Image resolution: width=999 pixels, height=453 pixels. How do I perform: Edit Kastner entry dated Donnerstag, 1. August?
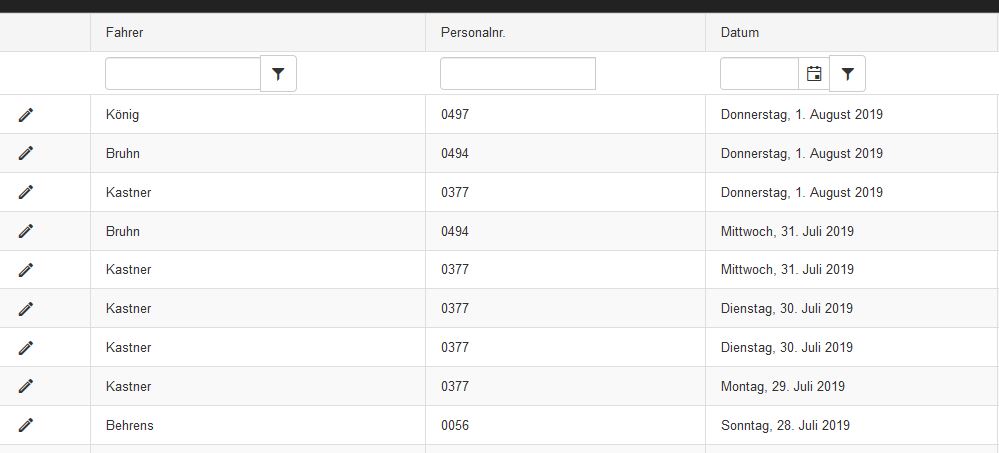[25, 192]
